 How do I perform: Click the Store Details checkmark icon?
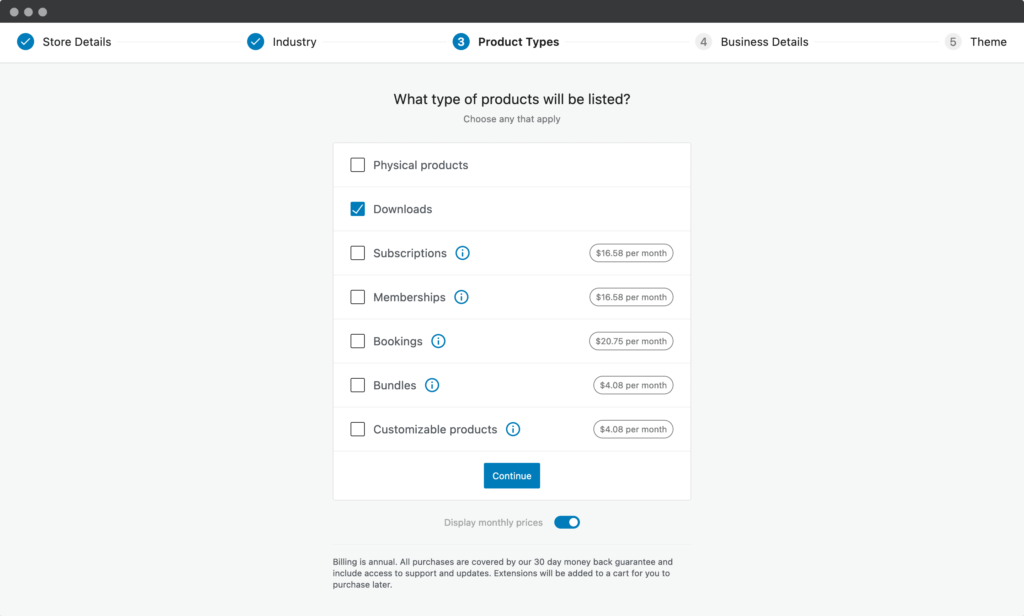click(25, 42)
